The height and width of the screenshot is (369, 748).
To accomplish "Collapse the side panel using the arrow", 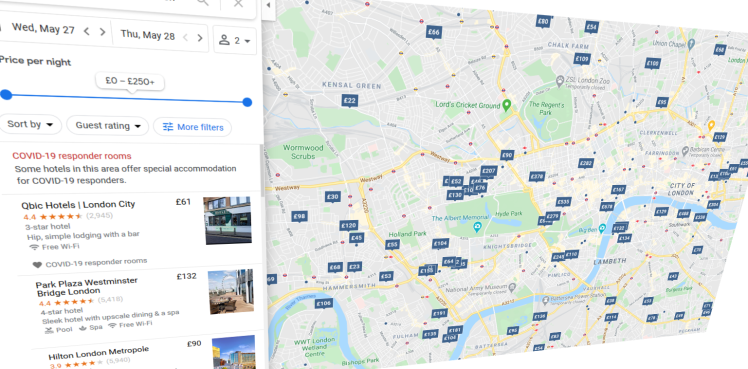I will click(x=268, y=5).
